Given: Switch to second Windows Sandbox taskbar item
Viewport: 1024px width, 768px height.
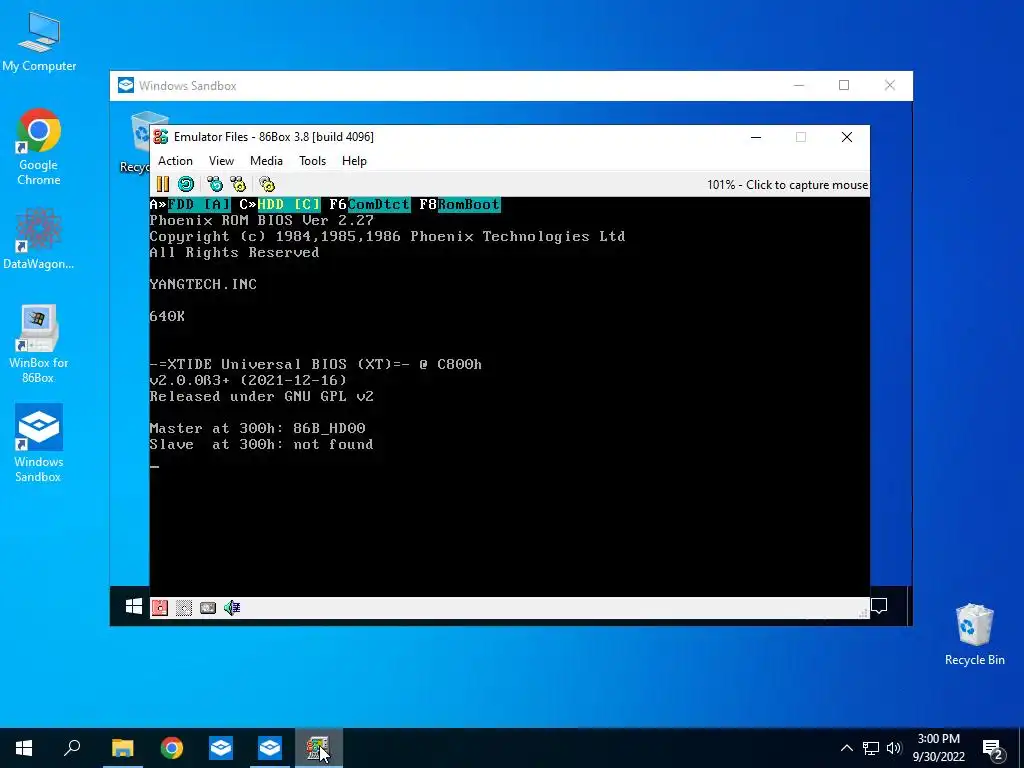Looking at the screenshot, I should (x=270, y=748).
